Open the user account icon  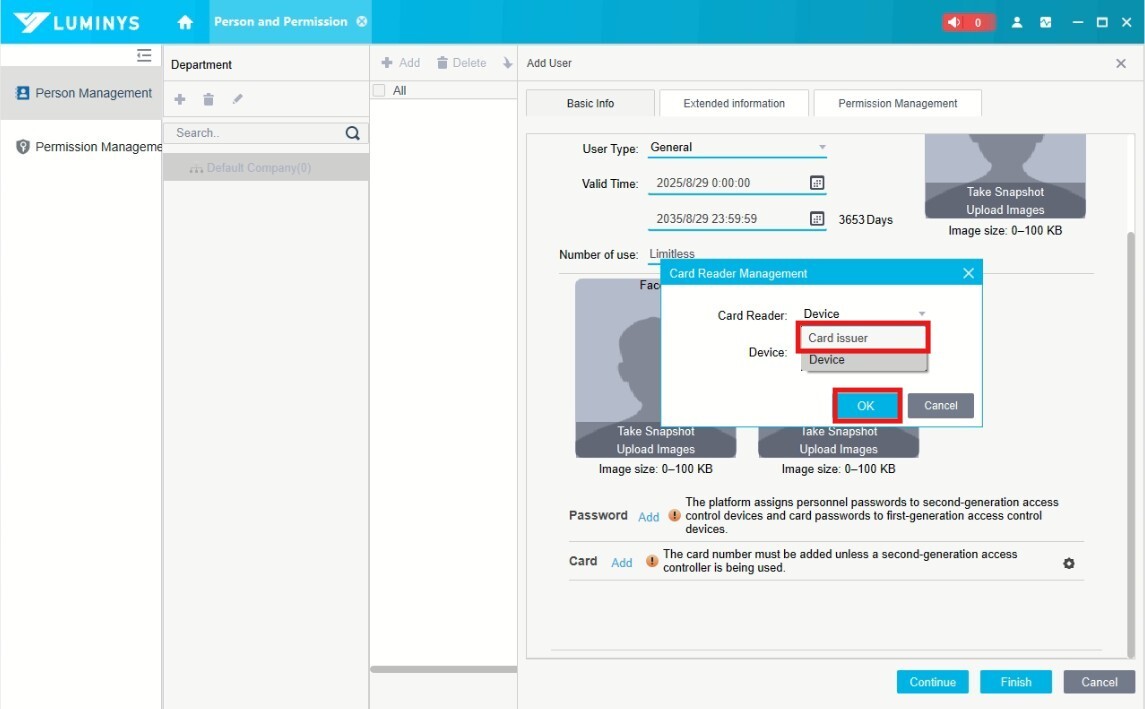(x=1017, y=22)
